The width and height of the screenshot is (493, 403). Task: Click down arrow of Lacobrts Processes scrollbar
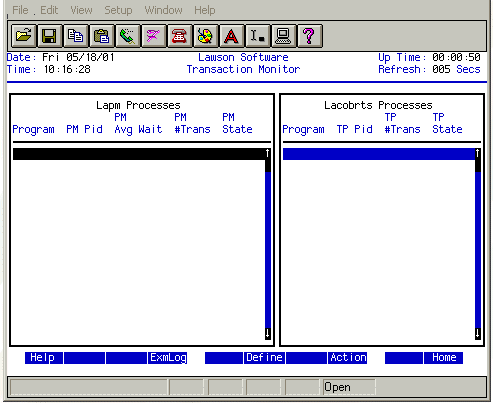coord(478,333)
